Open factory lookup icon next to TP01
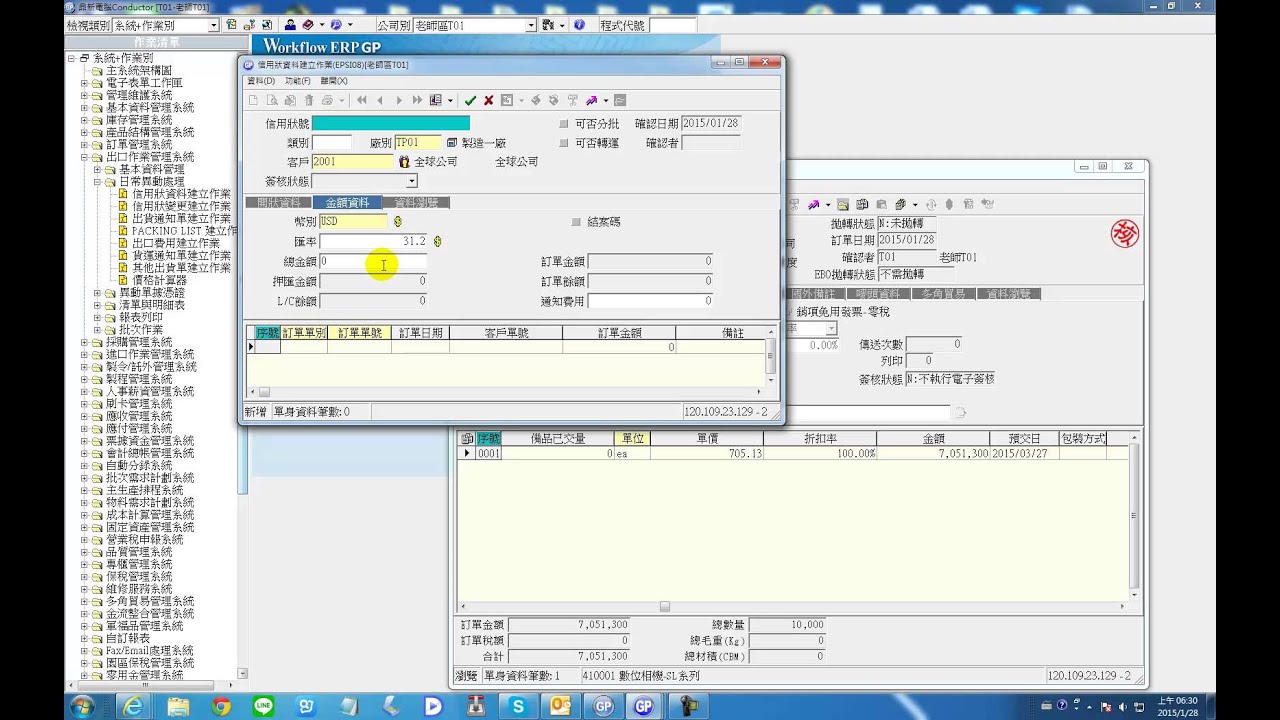 pyautogui.click(x=452, y=143)
